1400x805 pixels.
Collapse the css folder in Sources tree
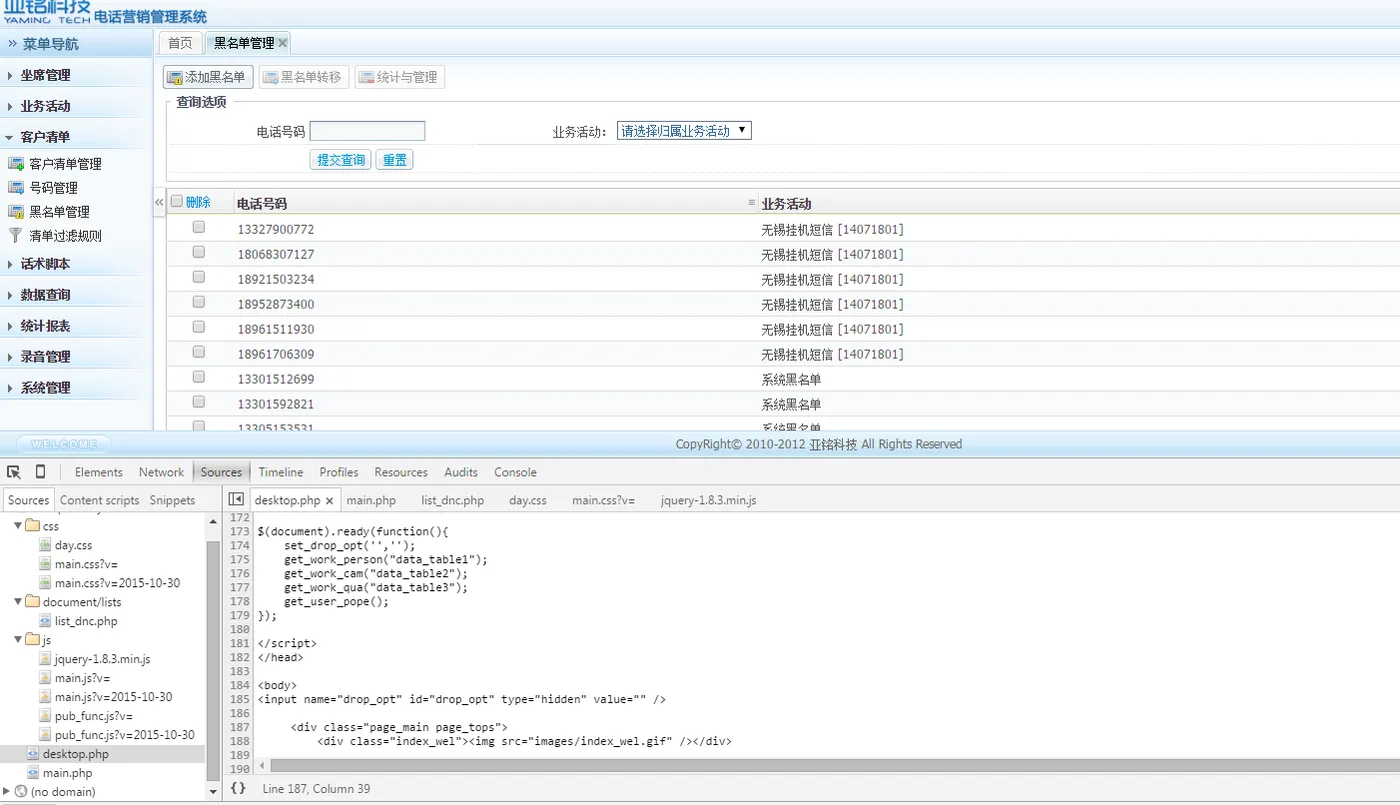[x=18, y=526]
